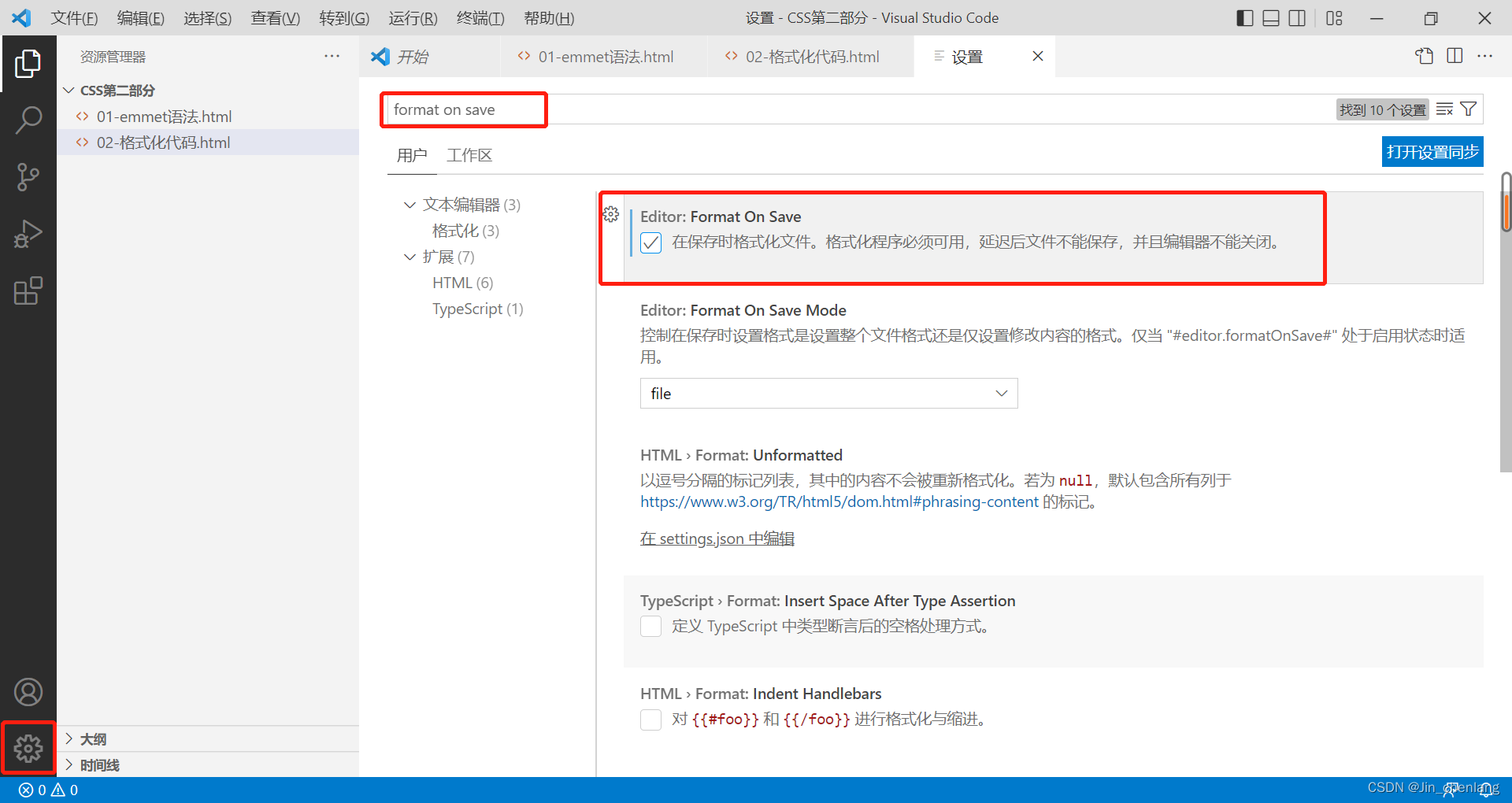Open the Run and Debug view
Image resolution: width=1512 pixels, height=803 pixels.
coord(28,234)
